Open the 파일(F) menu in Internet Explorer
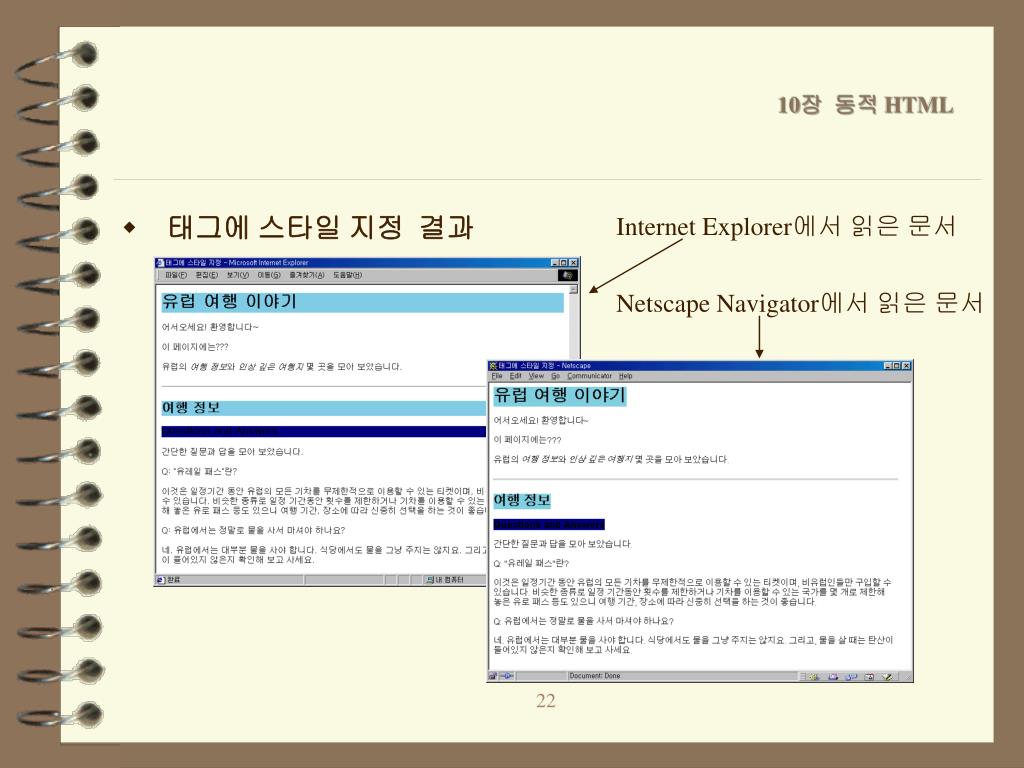1024x768 pixels. (176, 275)
